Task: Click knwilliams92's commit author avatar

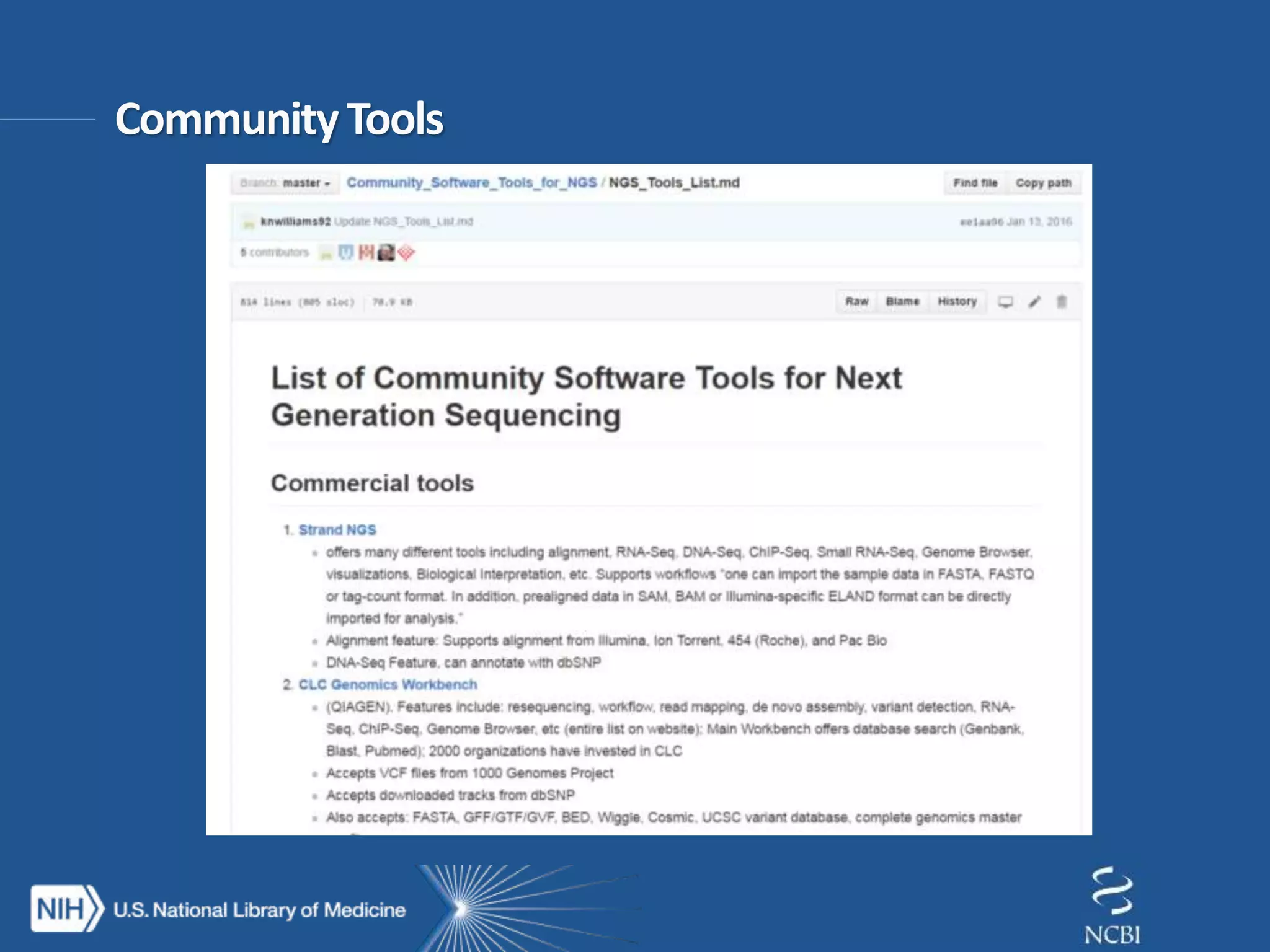Action: (x=249, y=223)
